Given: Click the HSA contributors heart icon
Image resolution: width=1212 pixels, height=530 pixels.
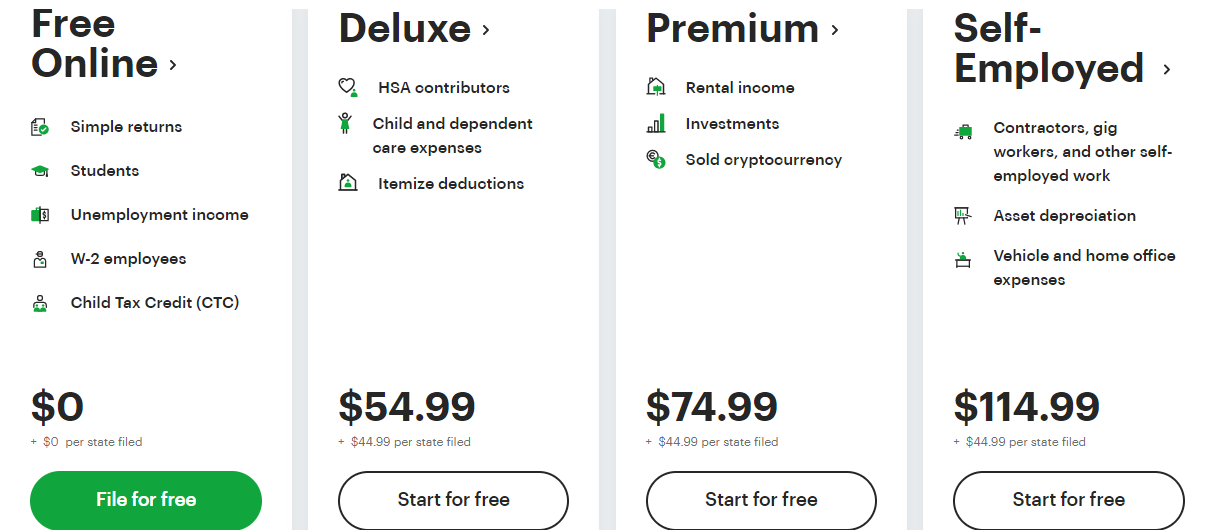Looking at the screenshot, I should tap(348, 88).
